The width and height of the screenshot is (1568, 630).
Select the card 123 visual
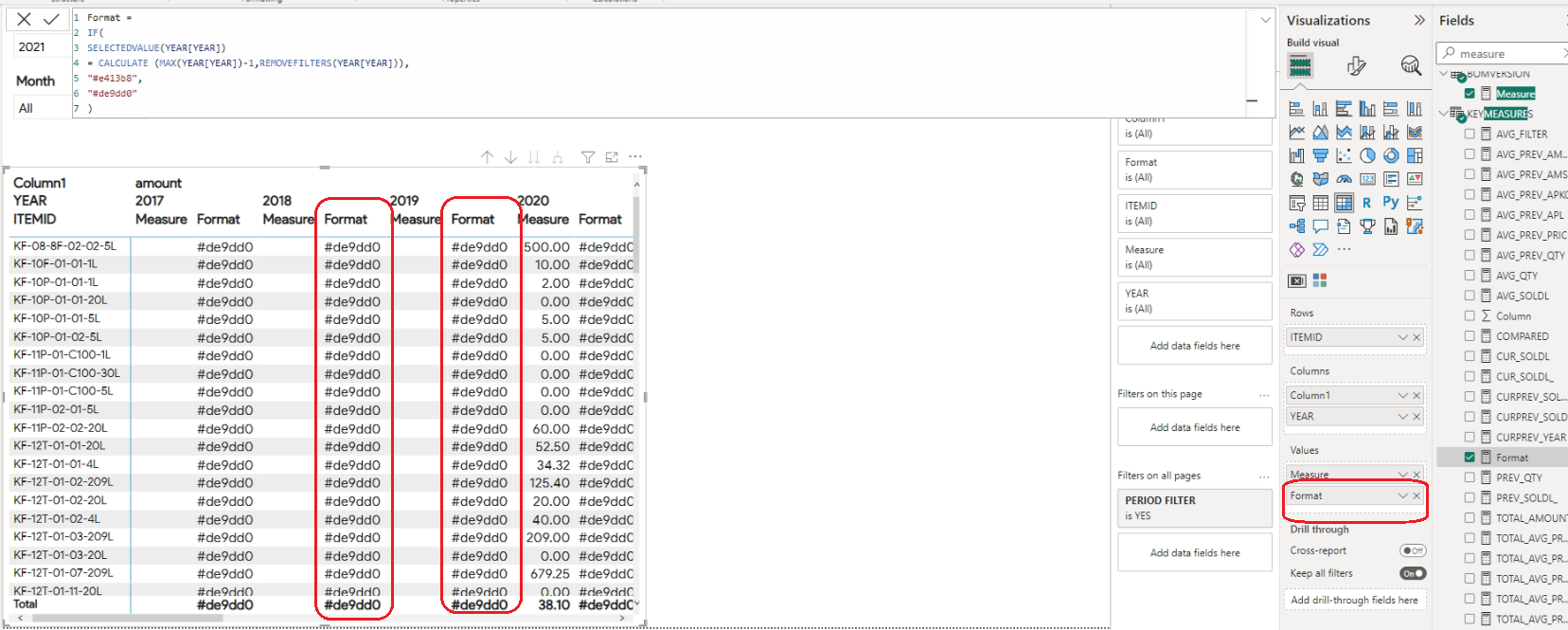[x=1367, y=179]
